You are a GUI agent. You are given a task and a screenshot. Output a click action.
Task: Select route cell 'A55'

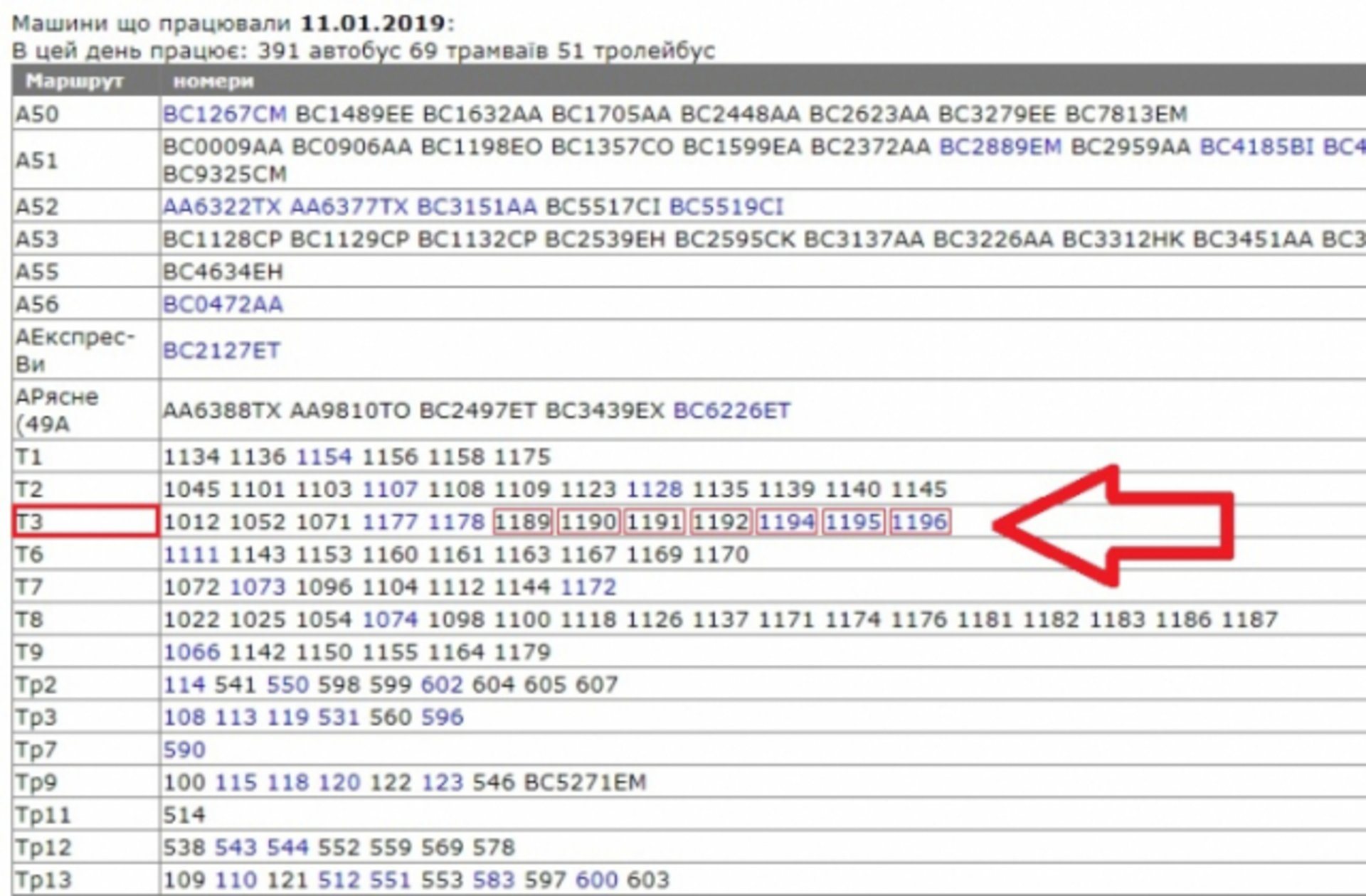[x=85, y=272]
